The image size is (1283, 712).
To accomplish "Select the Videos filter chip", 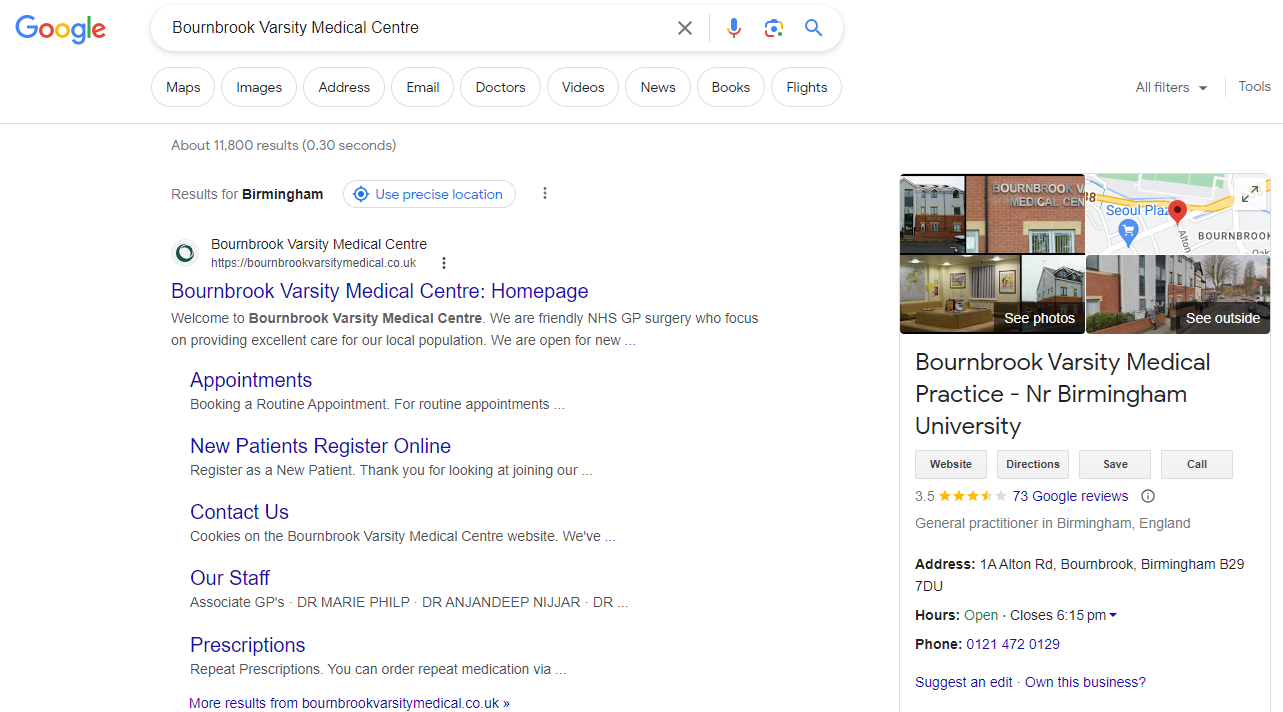I will (x=583, y=87).
